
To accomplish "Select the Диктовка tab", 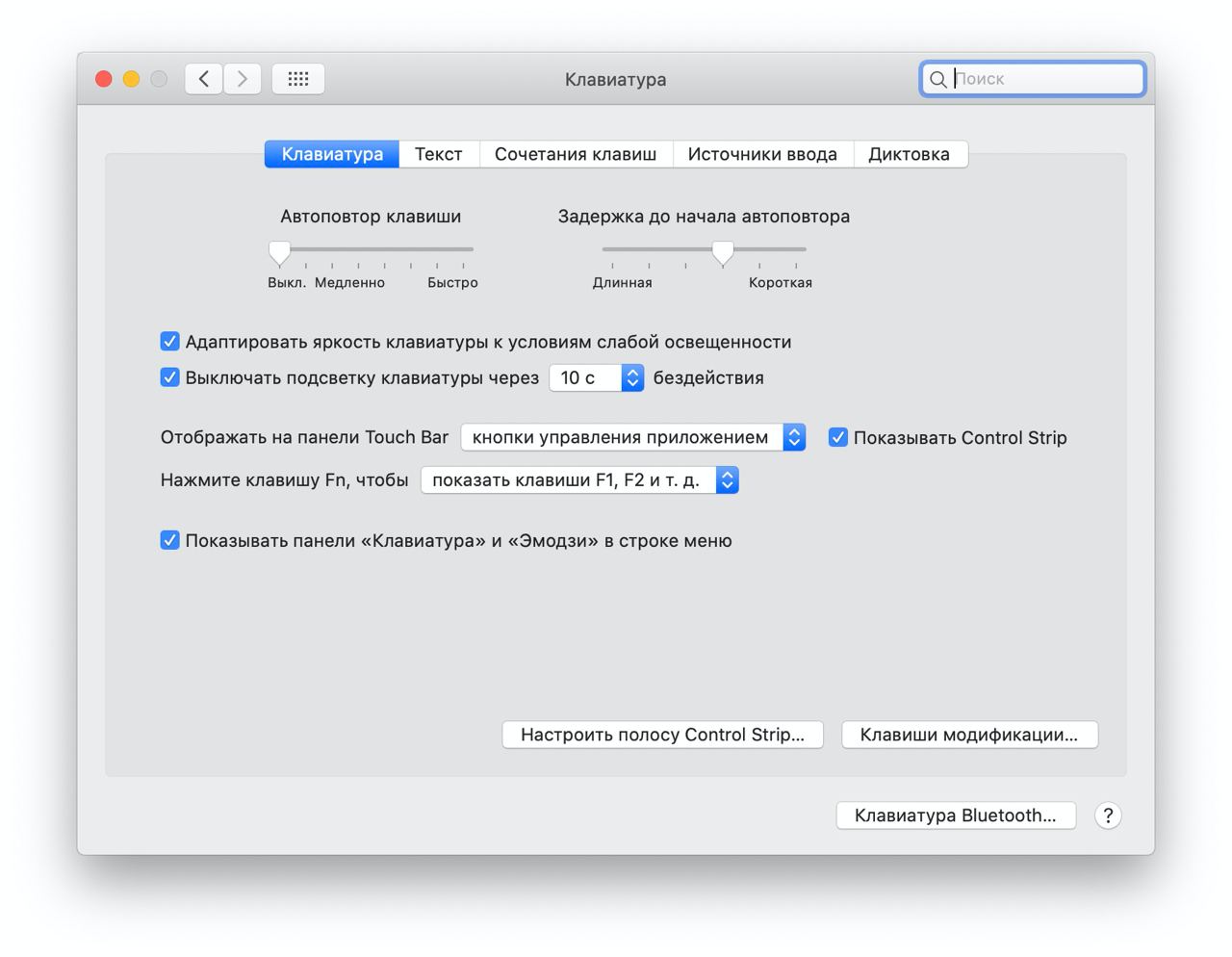I will 910,154.
